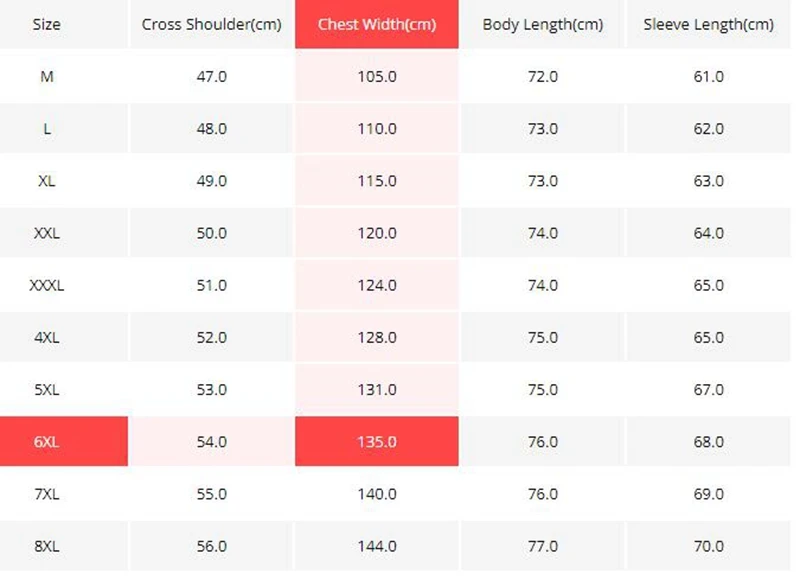Click the Size column header
Screen dimensions: 800x580
coord(47,24)
